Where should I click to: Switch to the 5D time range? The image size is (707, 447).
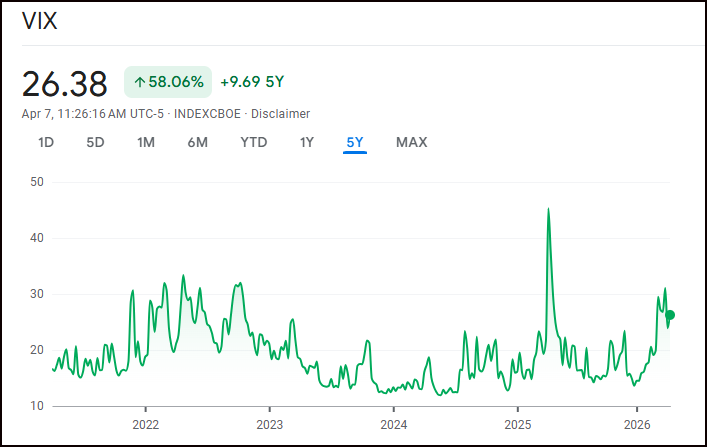click(95, 142)
